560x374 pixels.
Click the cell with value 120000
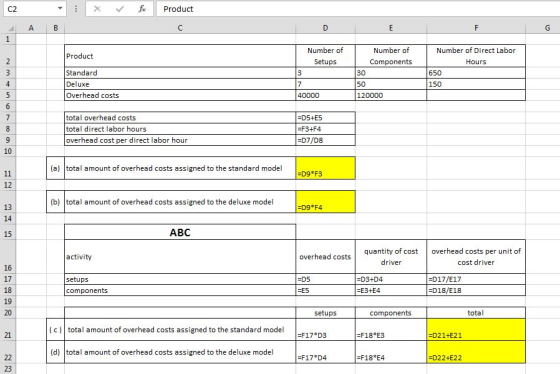tap(391, 95)
